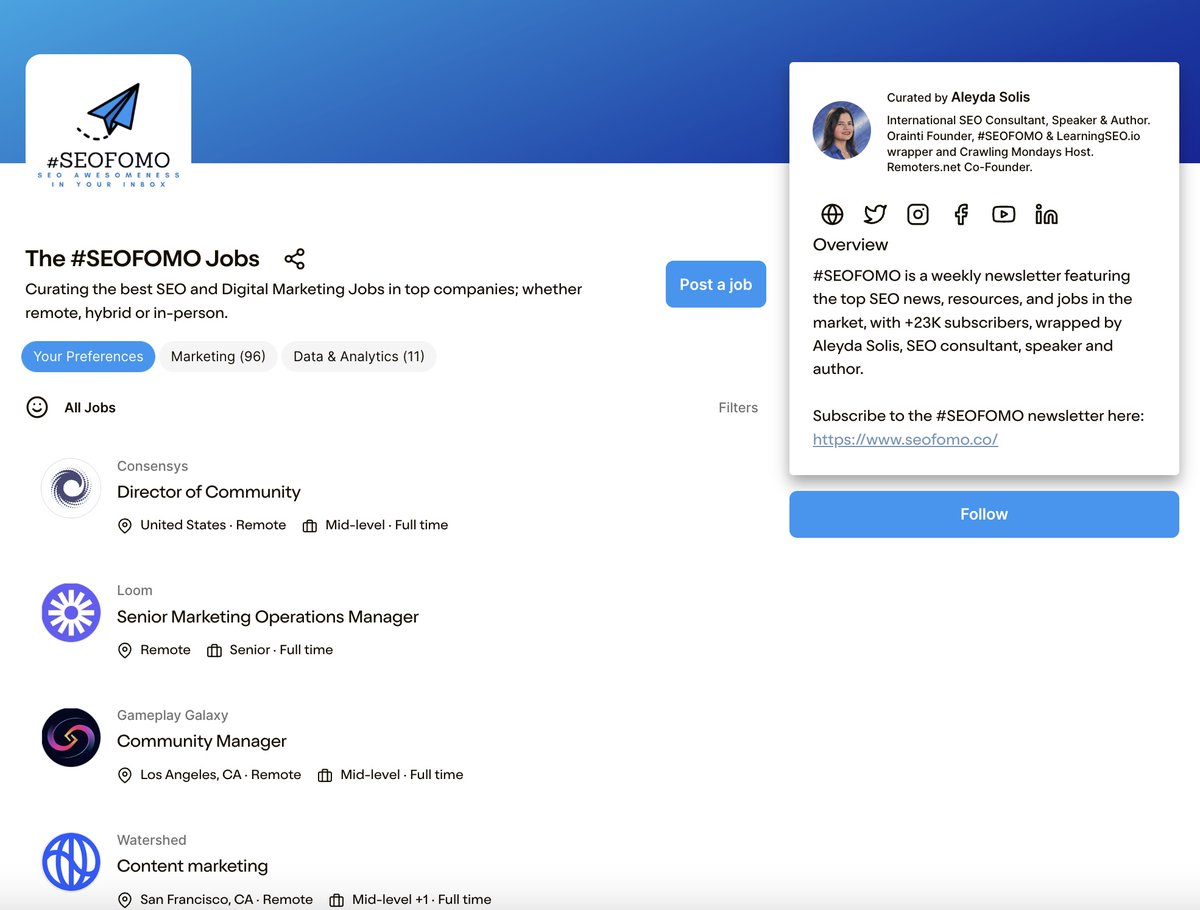Click briefcase icon next to Senior · Full time

click(x=214, y=650)
